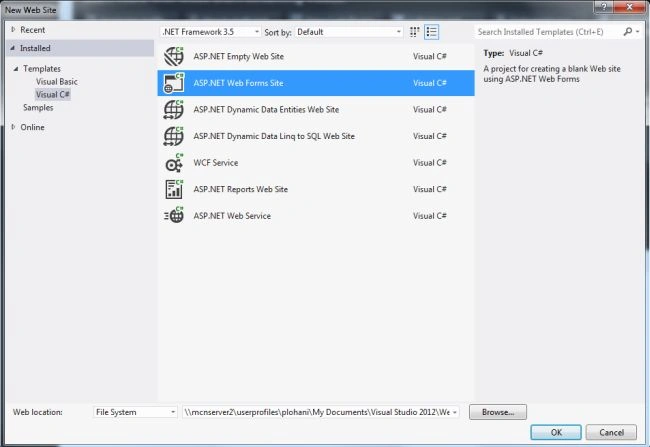Open the search options dropdown arrow
650x447 pixels.
pos(638,32)
